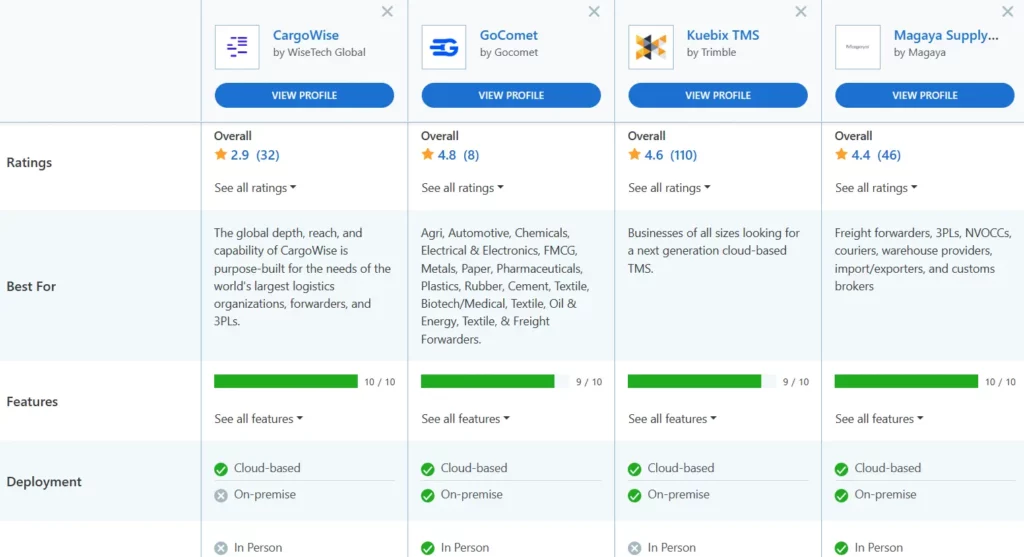Click Kuebix Cloud-based green check icon
1024x557 pixels.
[634, 469]
